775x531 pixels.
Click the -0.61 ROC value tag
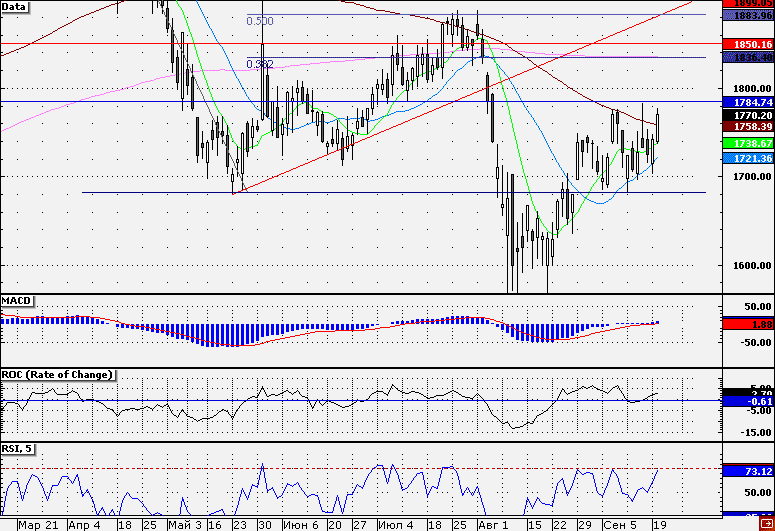[x=748, y=401]
